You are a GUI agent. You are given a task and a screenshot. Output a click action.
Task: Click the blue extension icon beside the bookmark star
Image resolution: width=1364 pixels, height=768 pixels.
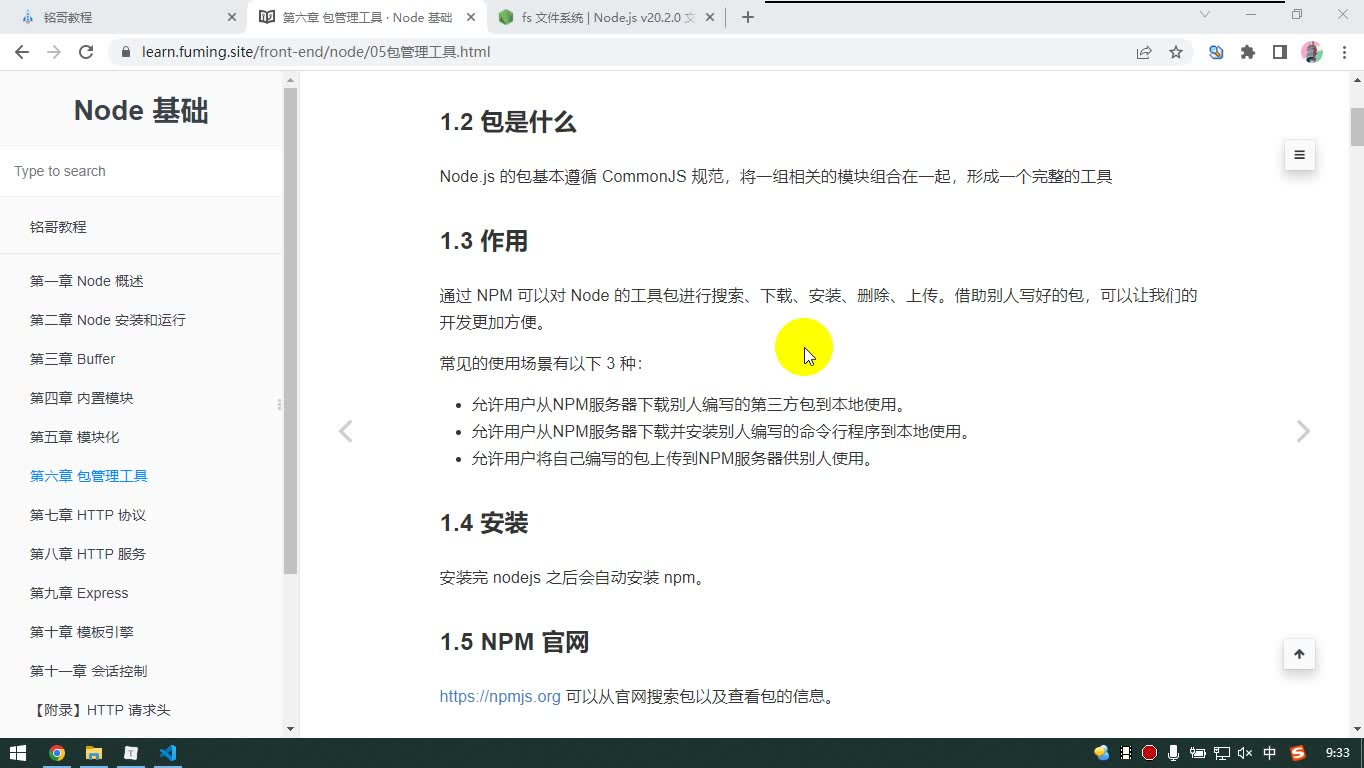coord(1216,52)
